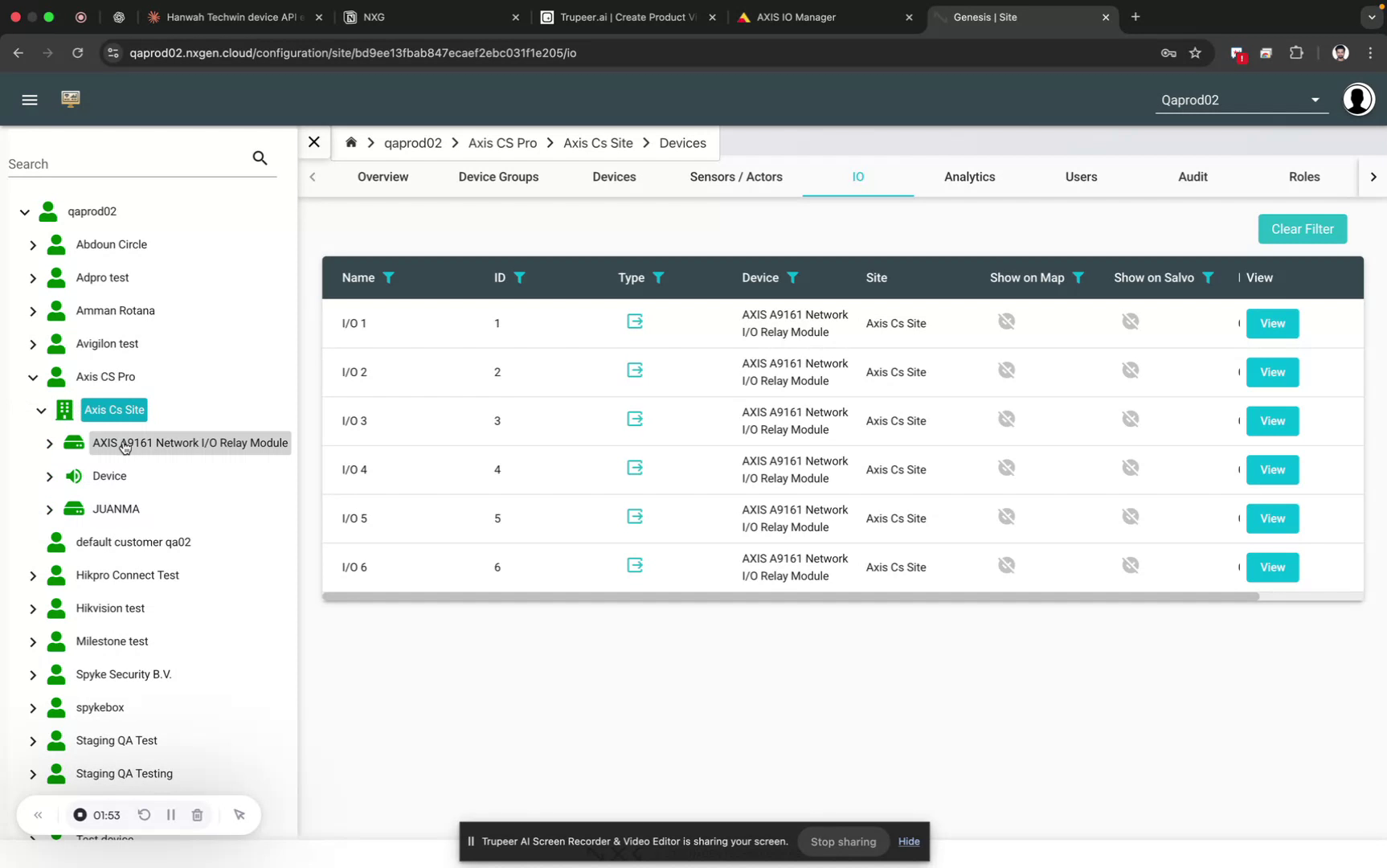Pause the Trupeer screen recording
1387x868 pixels.
click(x=170, y=814)
